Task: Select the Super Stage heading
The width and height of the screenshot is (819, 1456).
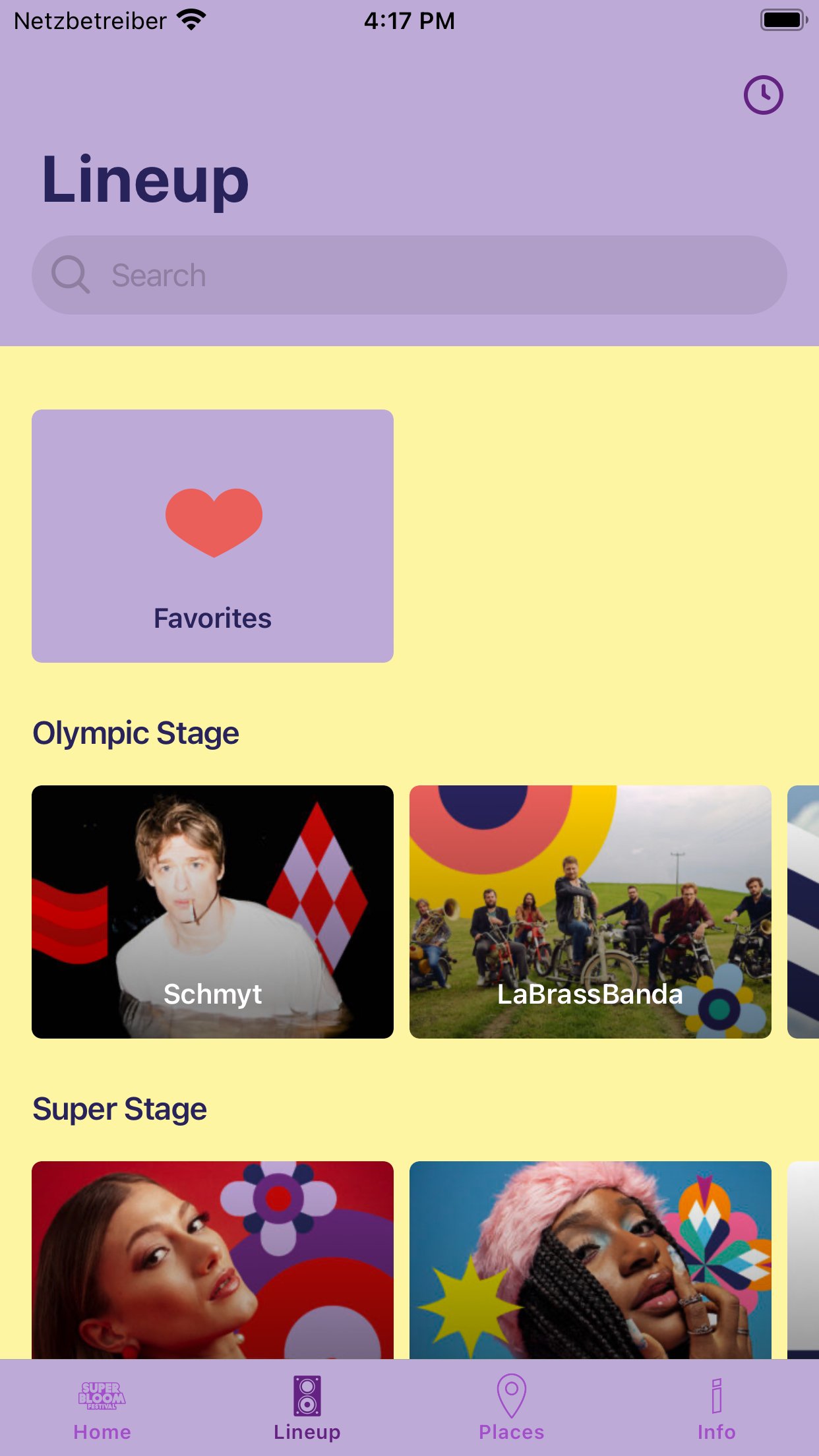Action: [120, 1109]
